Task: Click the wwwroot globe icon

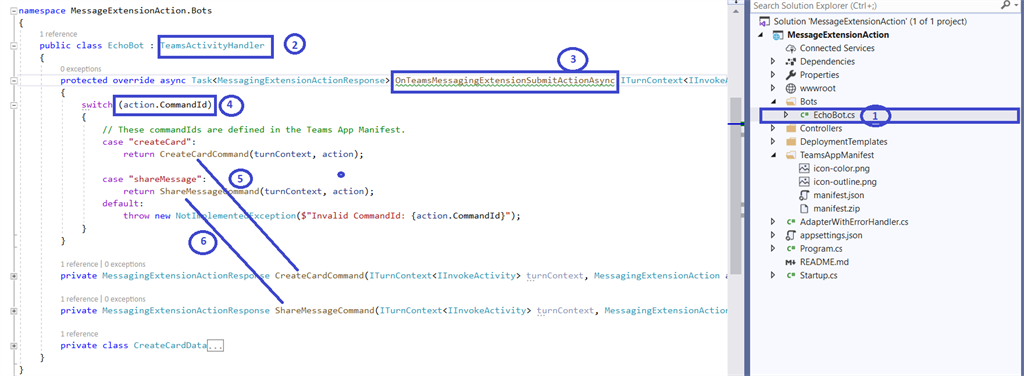Action: pos(790,88)
